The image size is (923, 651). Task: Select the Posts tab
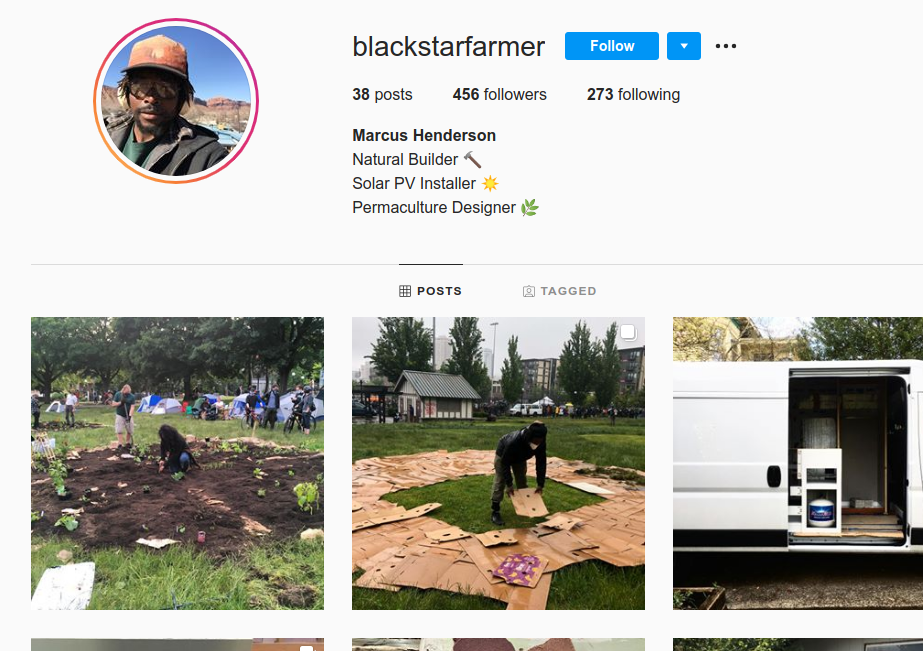(430, 291)
